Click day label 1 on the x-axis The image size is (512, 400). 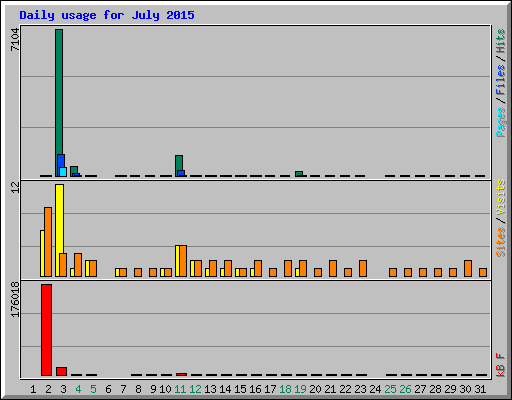tap(33, 389)
